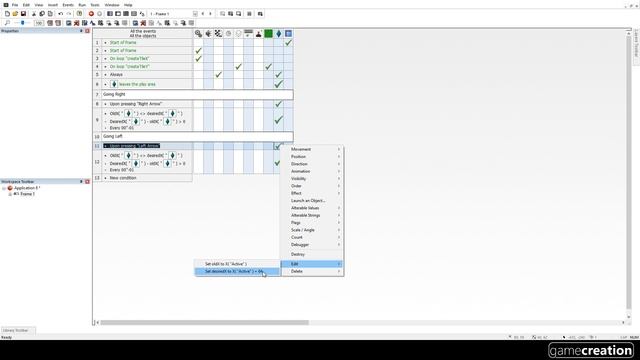Expand the Movement submenu

point(312,149)
